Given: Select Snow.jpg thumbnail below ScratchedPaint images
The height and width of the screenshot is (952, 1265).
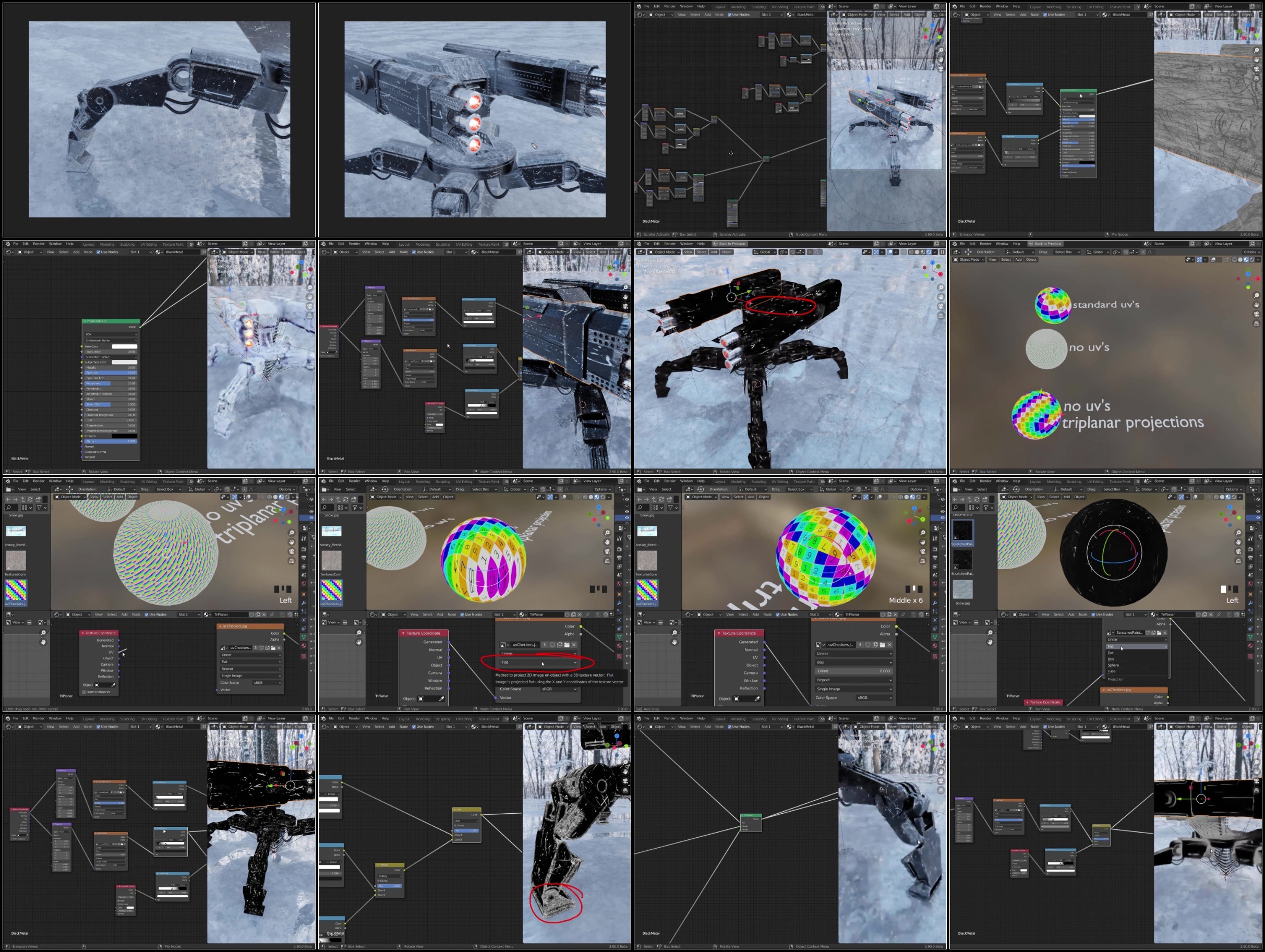Looking at the screenshot, I should (x=962, y=589).
